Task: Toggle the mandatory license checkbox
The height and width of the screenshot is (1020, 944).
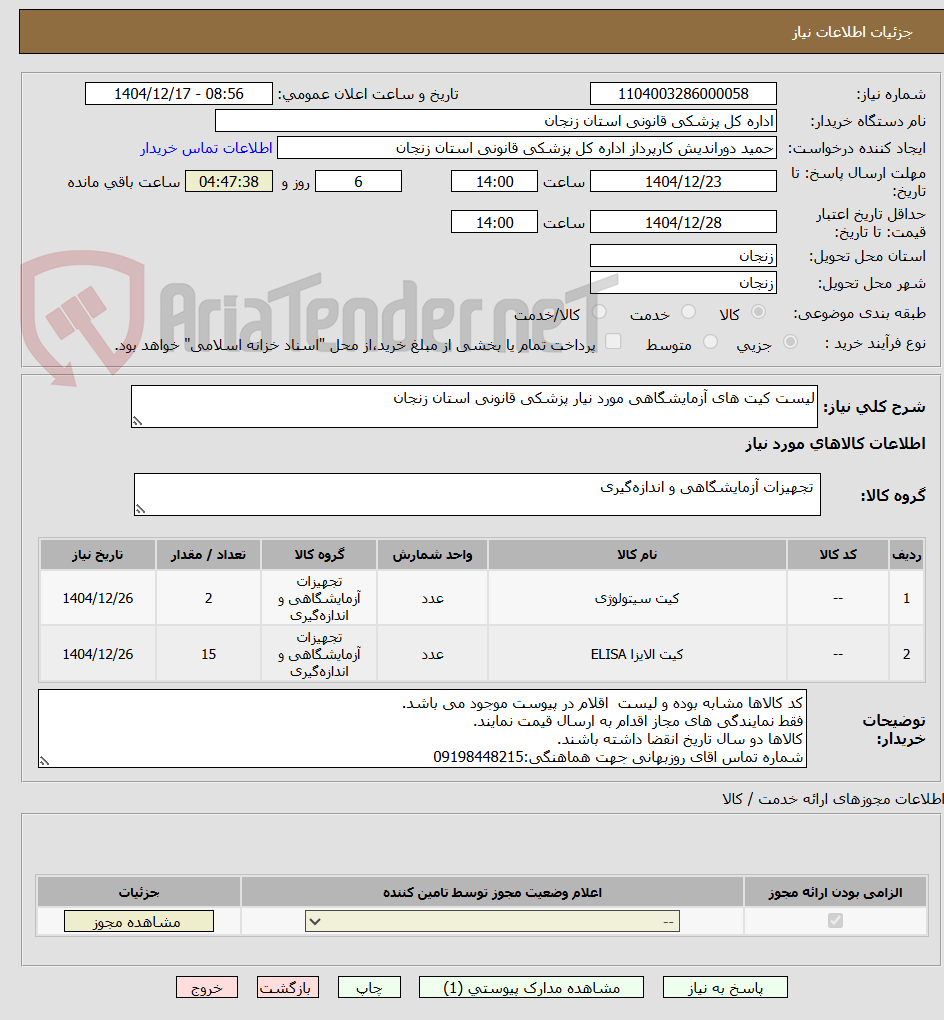Action: click(835, 920)
